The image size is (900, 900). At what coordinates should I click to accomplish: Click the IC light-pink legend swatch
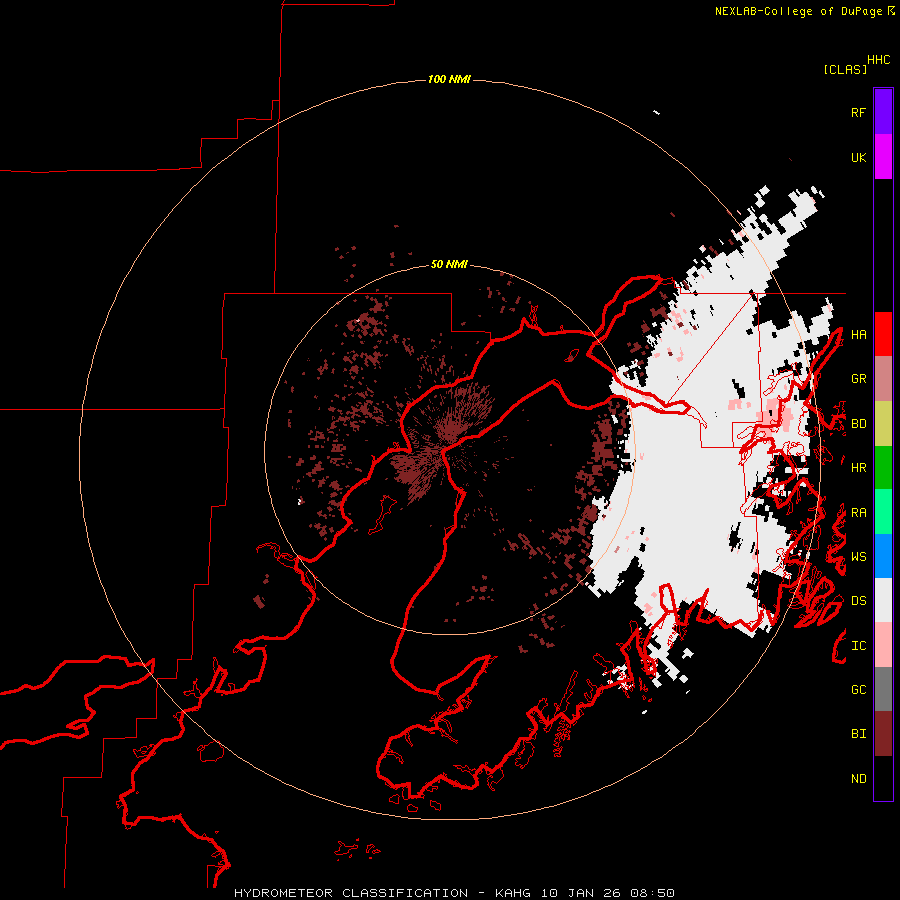(x=883, y=646)
